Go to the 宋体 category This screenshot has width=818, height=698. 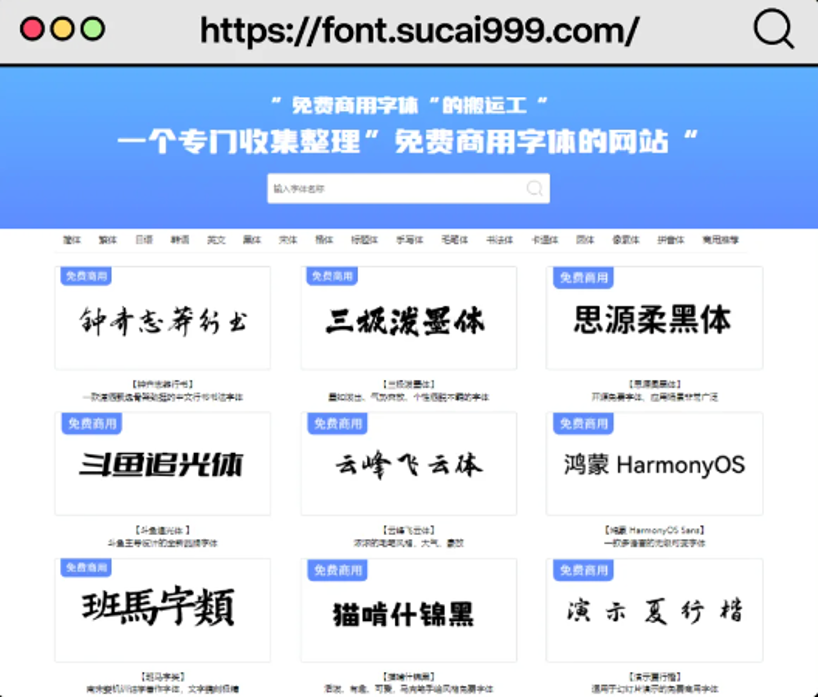point(288,240)
